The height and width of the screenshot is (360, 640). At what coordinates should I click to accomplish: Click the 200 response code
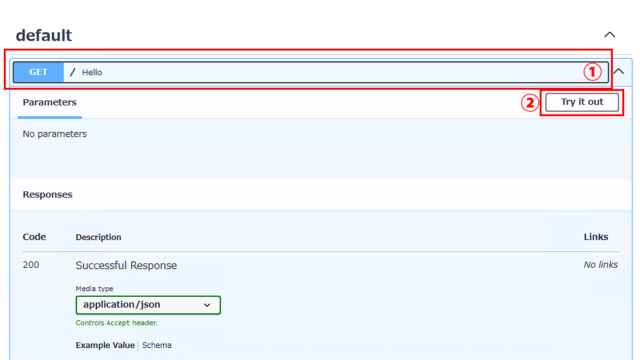click(x=31, y=265)
